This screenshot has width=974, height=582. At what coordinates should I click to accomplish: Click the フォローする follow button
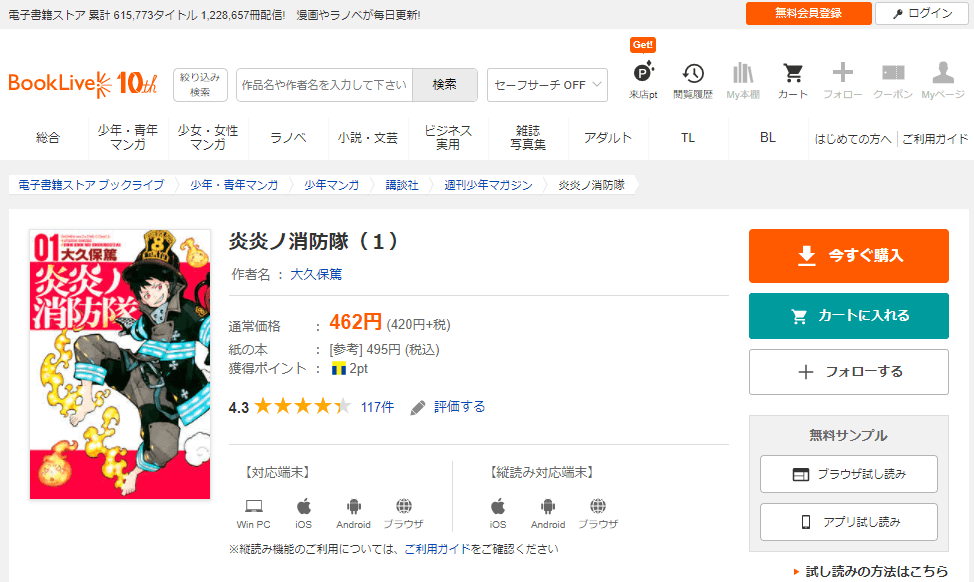[848, 372]
